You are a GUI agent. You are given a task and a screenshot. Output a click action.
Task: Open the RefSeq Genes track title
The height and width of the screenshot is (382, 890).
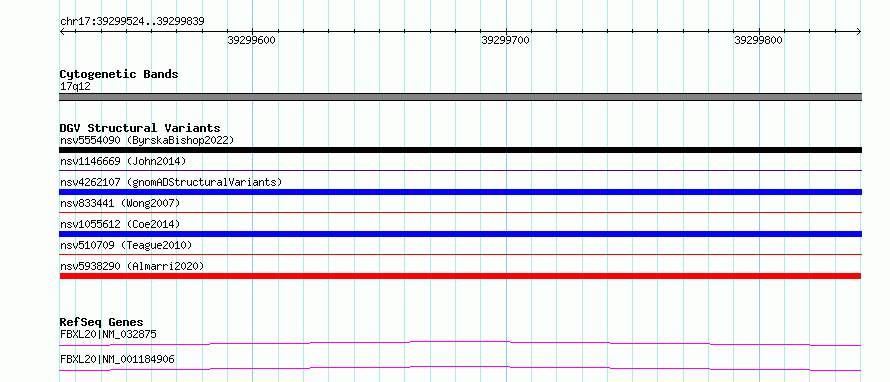pos(102,322)
